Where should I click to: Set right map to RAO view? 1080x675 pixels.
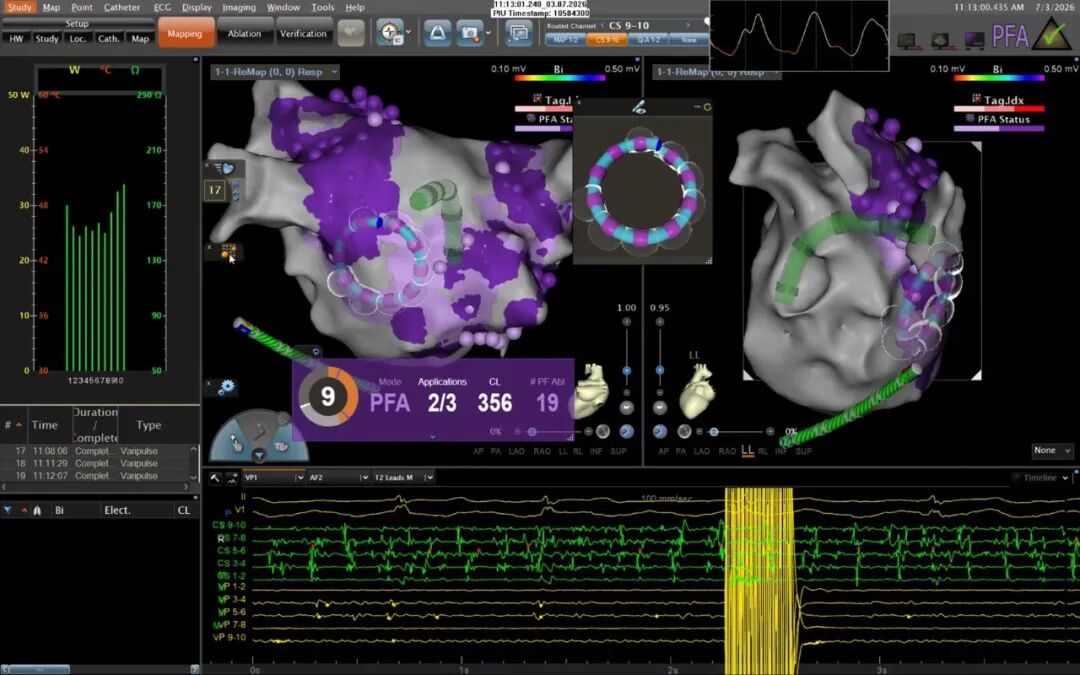coord(727,451)
